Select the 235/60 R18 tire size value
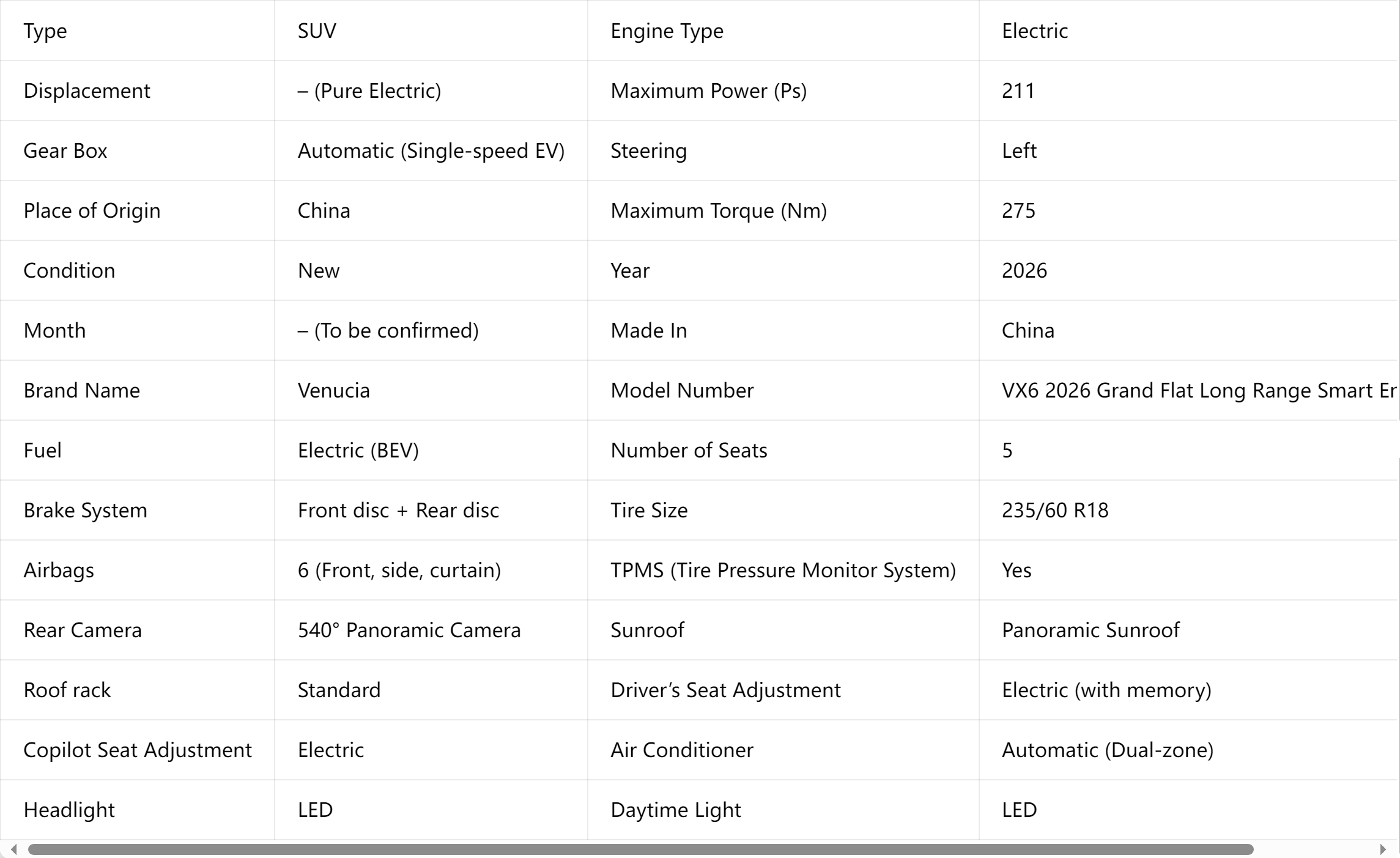This screenshot has height=858, width=1400. pyautogui.click(x=1055, y=510)
